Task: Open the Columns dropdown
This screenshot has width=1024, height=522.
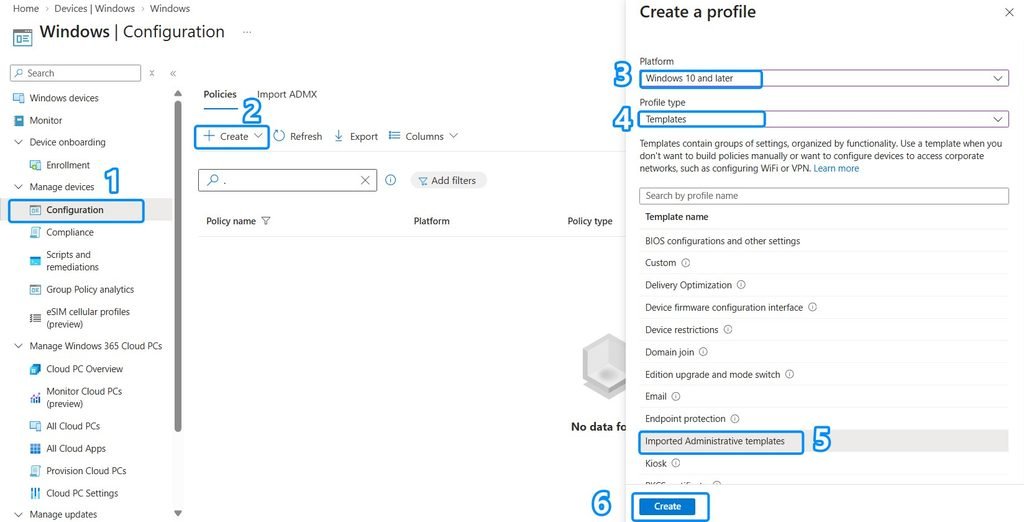Action: 423,137
